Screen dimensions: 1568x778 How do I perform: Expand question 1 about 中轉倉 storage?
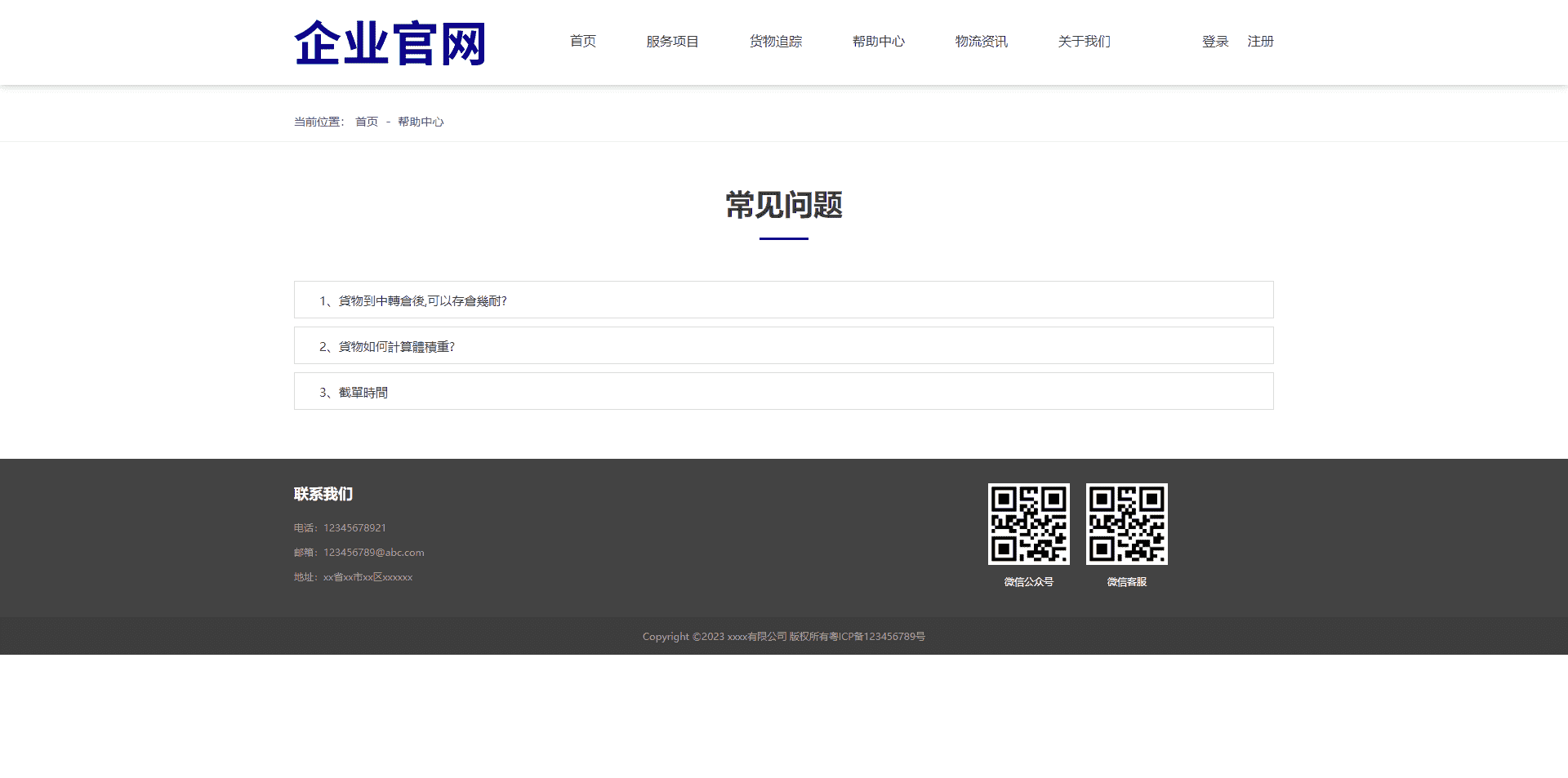[x=784, y=300]
